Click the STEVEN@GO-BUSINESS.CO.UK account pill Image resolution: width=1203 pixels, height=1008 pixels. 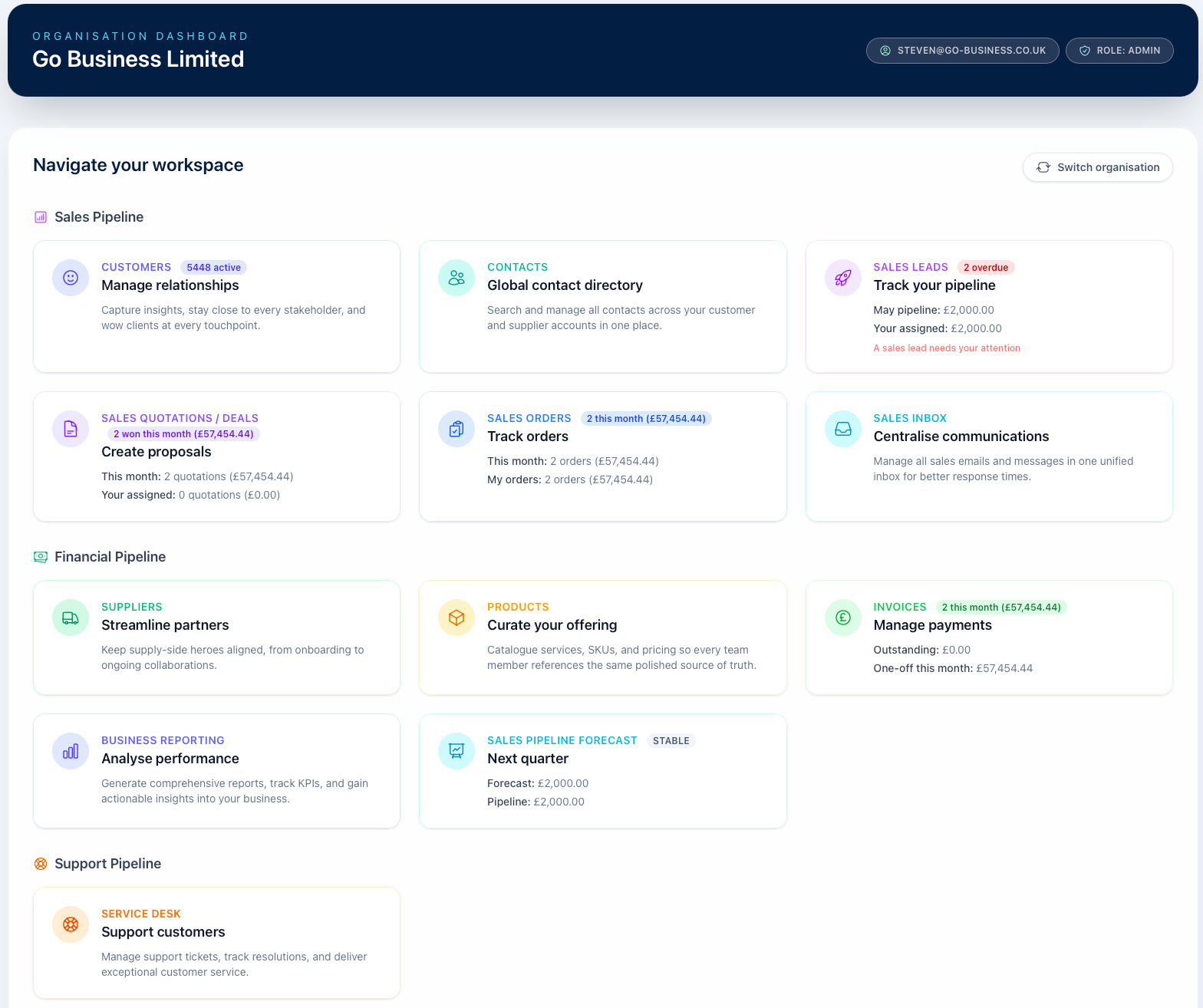pos(962,51)
